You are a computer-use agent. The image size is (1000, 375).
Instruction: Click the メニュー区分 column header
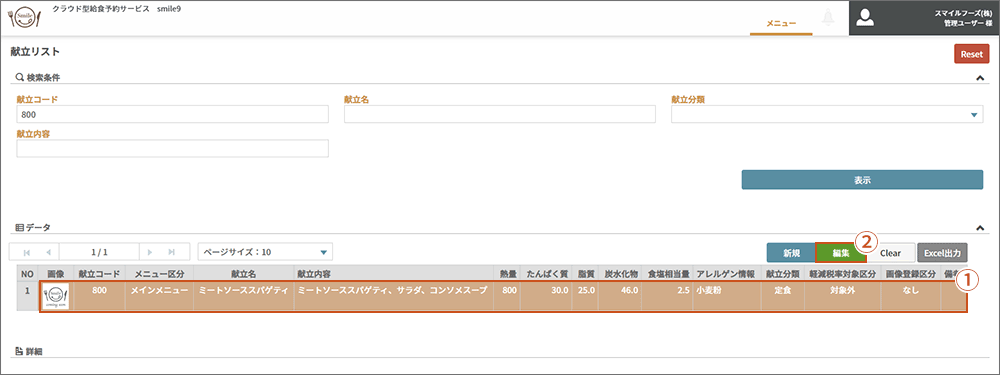159,274
